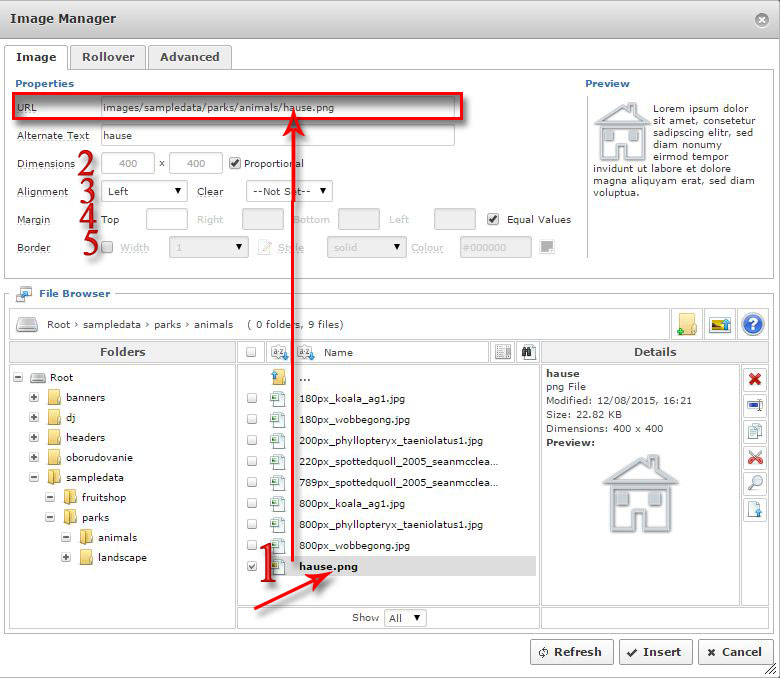Click the magnifier view icon

755,483
